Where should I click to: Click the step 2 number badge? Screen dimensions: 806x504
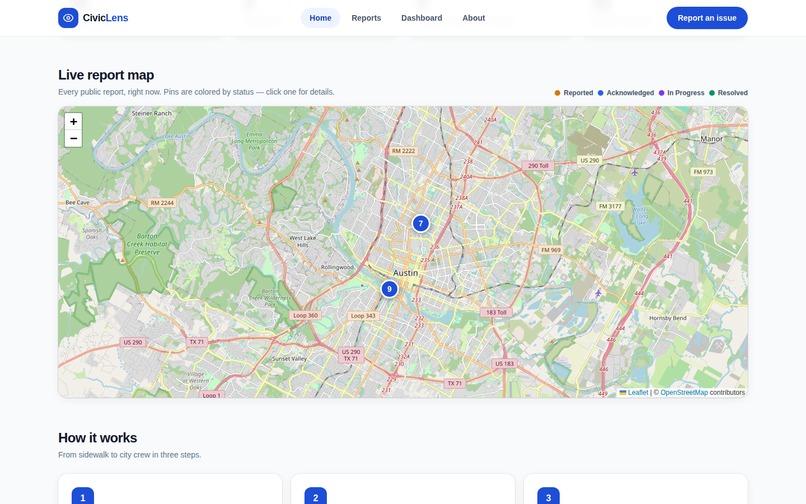point(316,497)
